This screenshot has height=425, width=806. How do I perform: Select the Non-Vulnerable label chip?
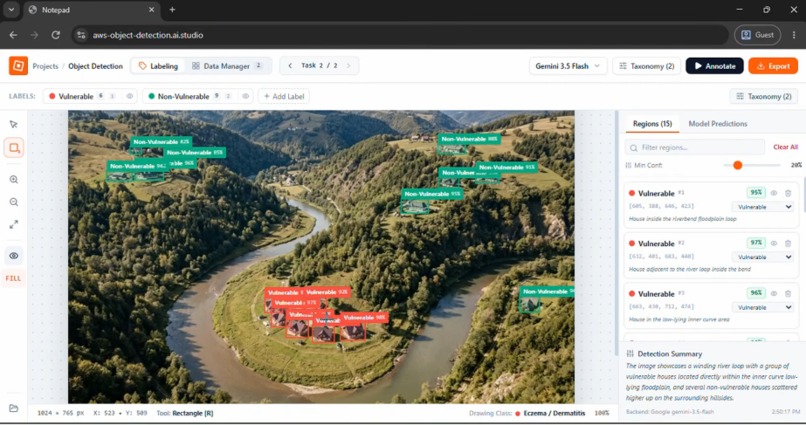pyautogui.click(x=197, y=96)
